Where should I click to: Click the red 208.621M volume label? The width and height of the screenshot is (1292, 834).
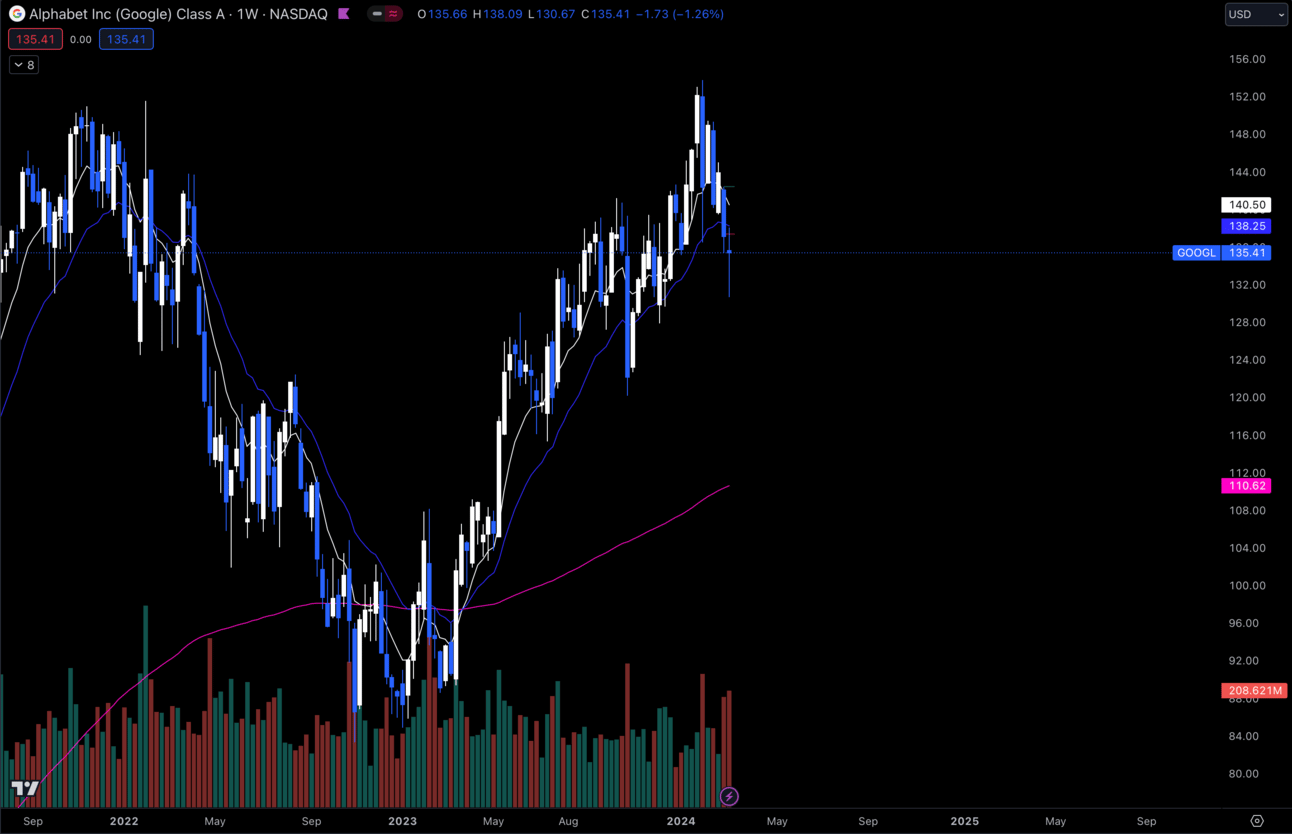click(1254, 691)
